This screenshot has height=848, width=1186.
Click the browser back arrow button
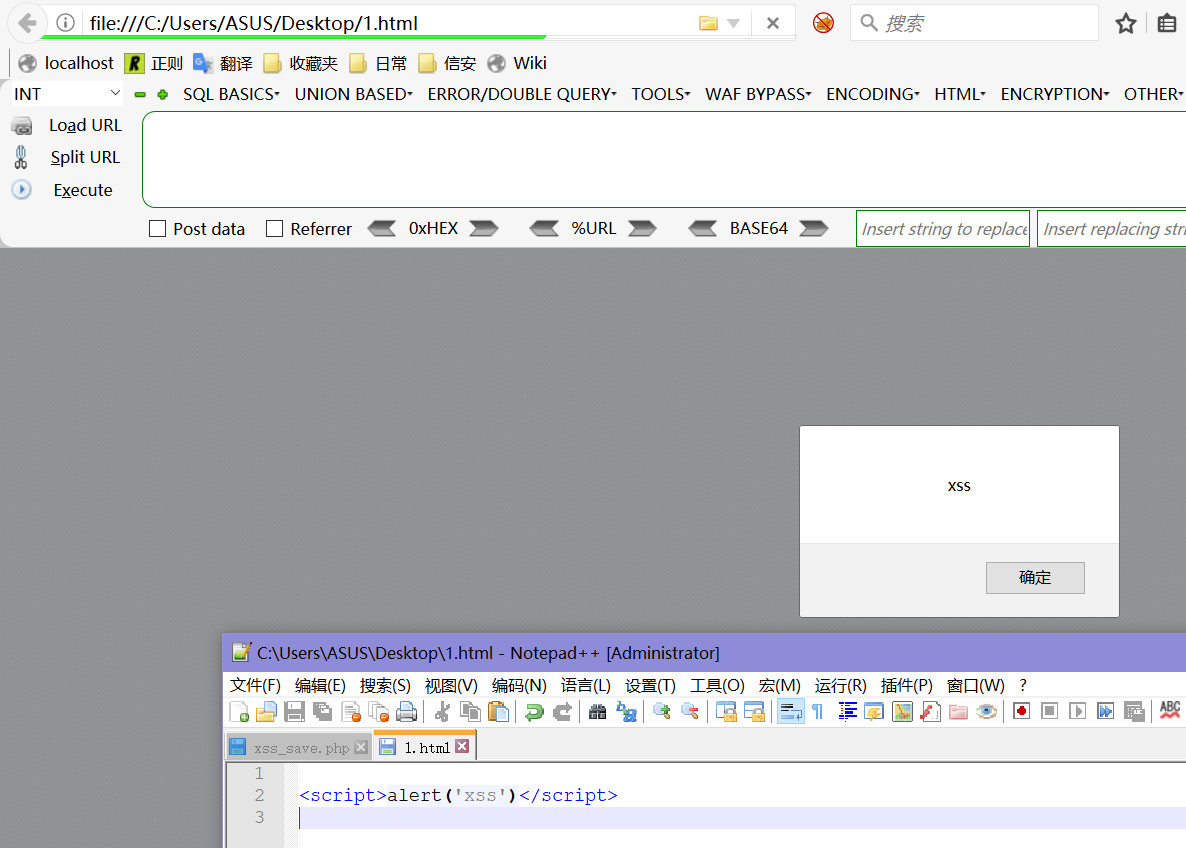27,23
